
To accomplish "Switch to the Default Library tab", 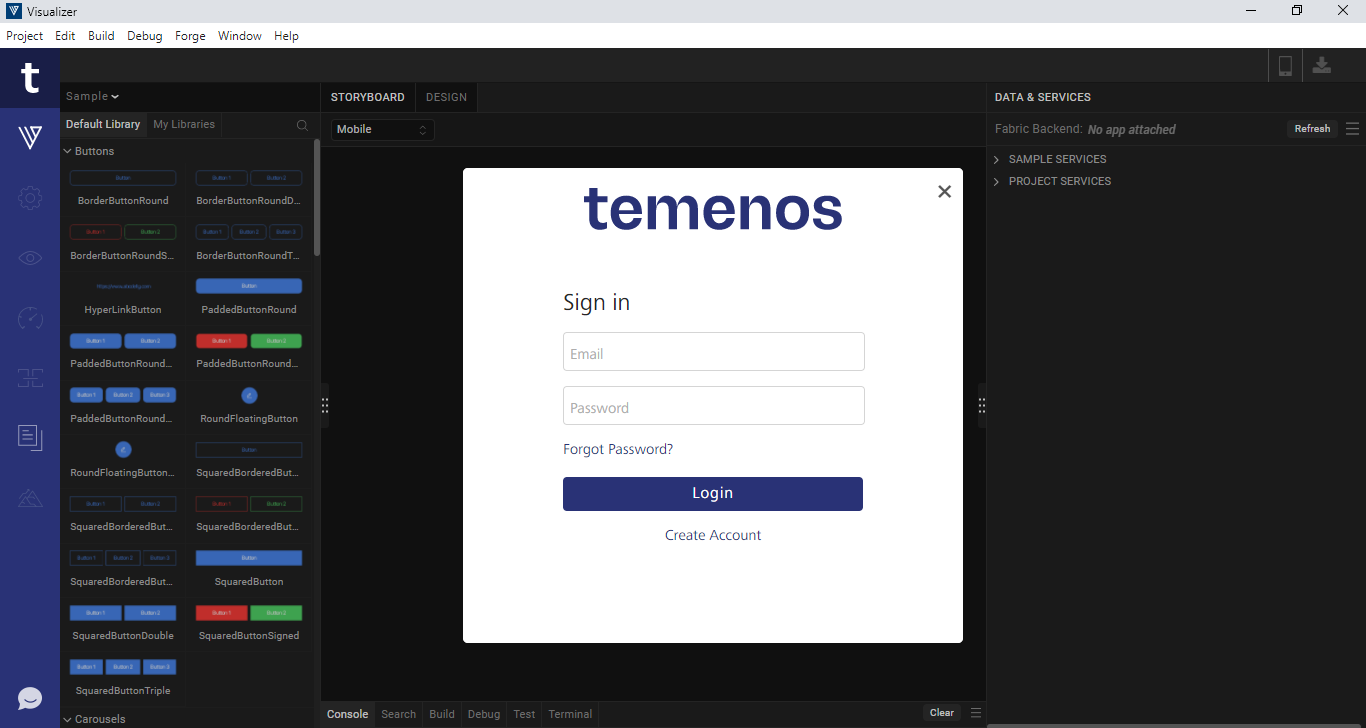I will click(103, 125).
